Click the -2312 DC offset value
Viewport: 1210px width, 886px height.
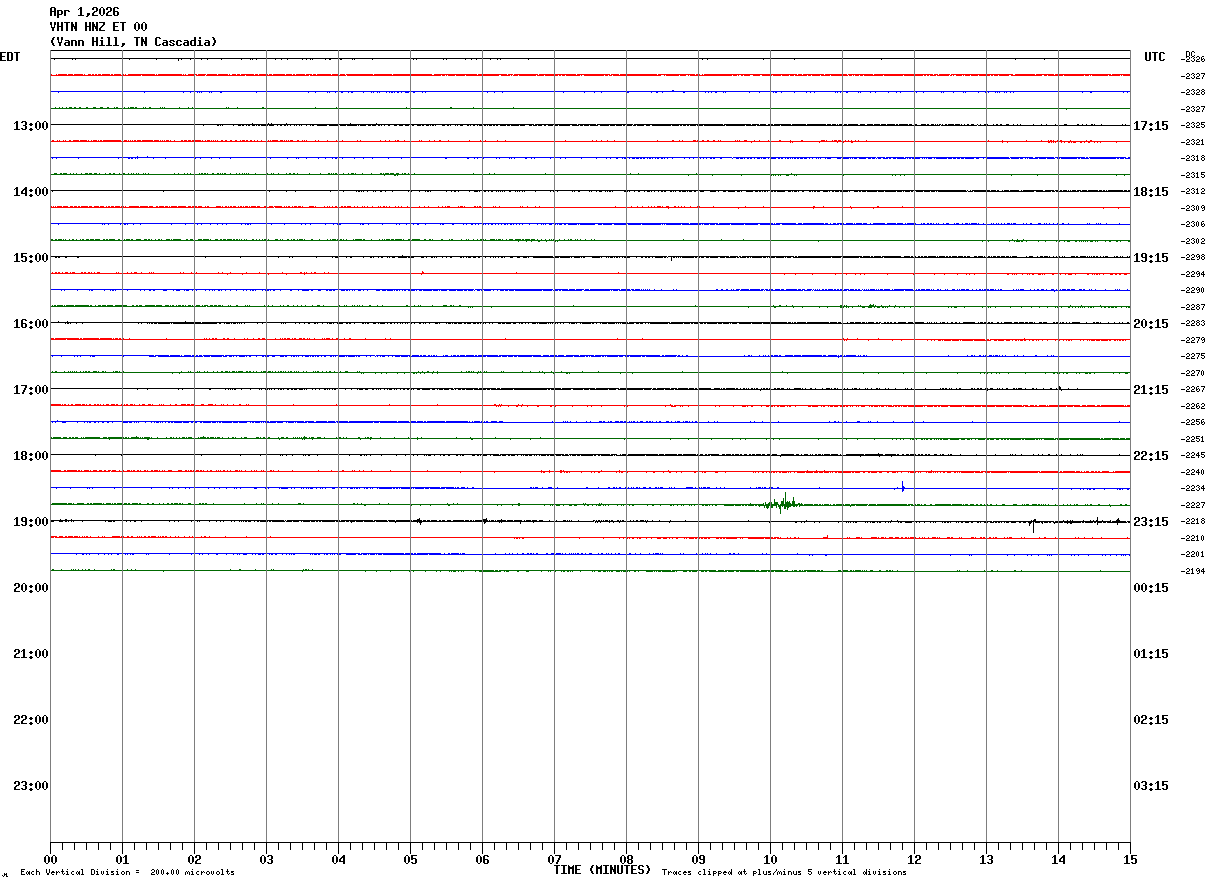pos(1194,192)
